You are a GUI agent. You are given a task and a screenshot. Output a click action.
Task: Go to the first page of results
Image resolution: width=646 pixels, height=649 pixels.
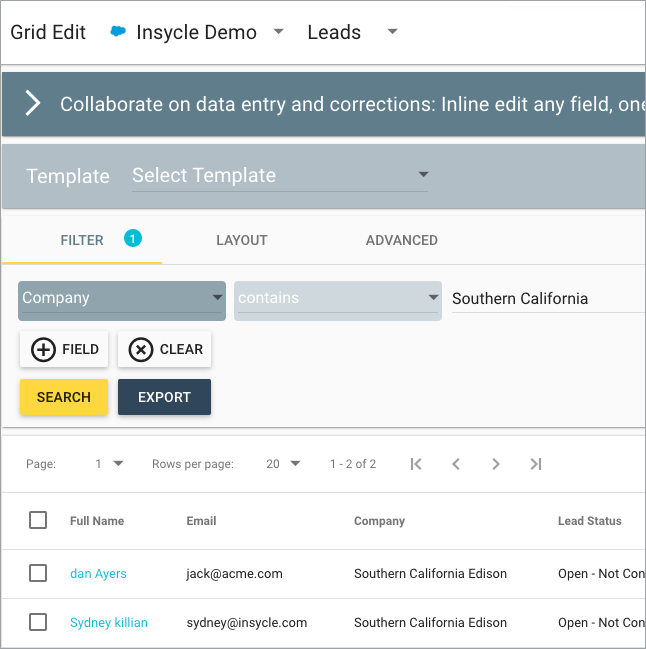pyautogui.click(x=416, y=464)
